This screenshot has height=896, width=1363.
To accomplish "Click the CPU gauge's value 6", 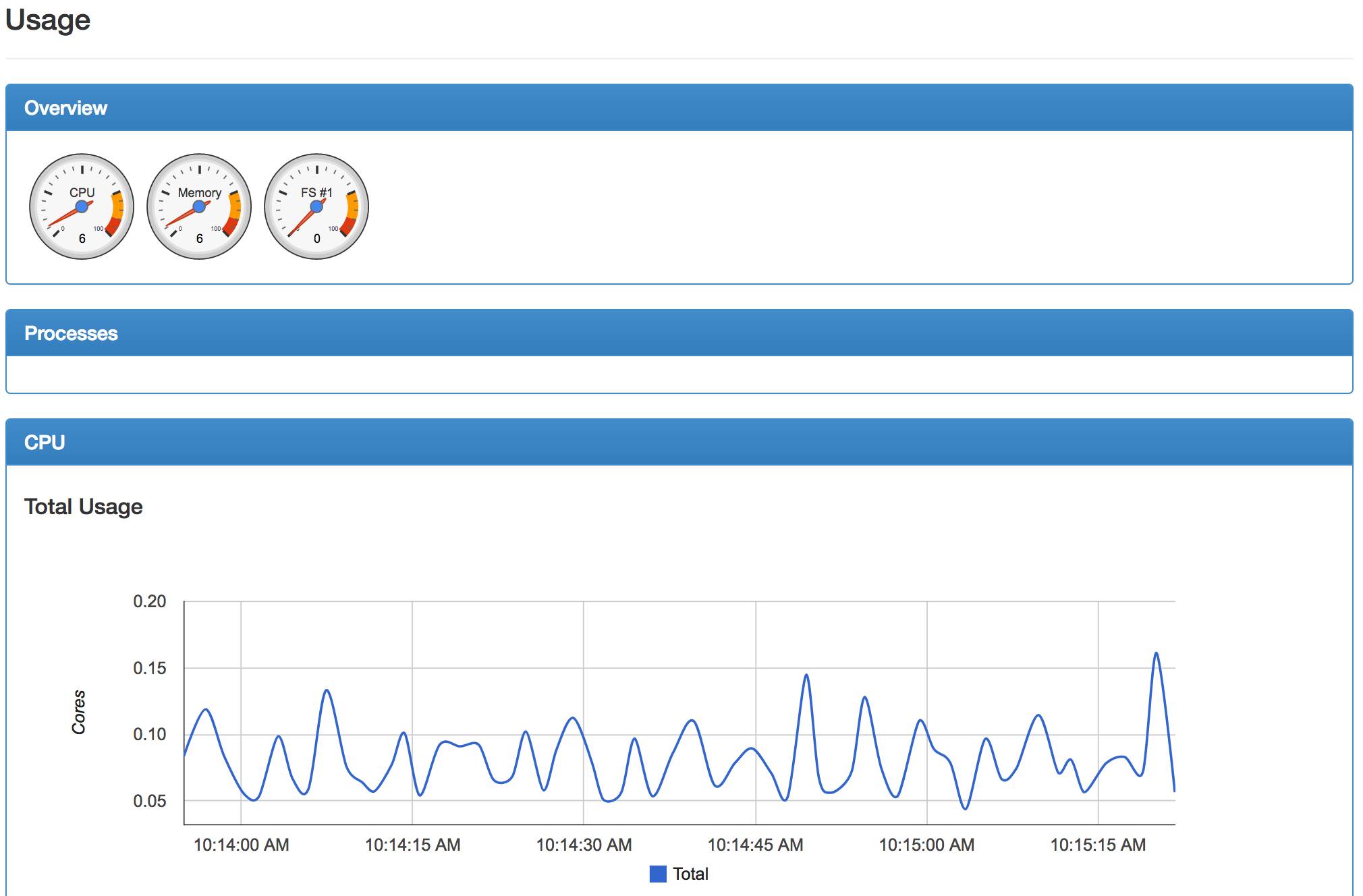I will coord(82,238).
